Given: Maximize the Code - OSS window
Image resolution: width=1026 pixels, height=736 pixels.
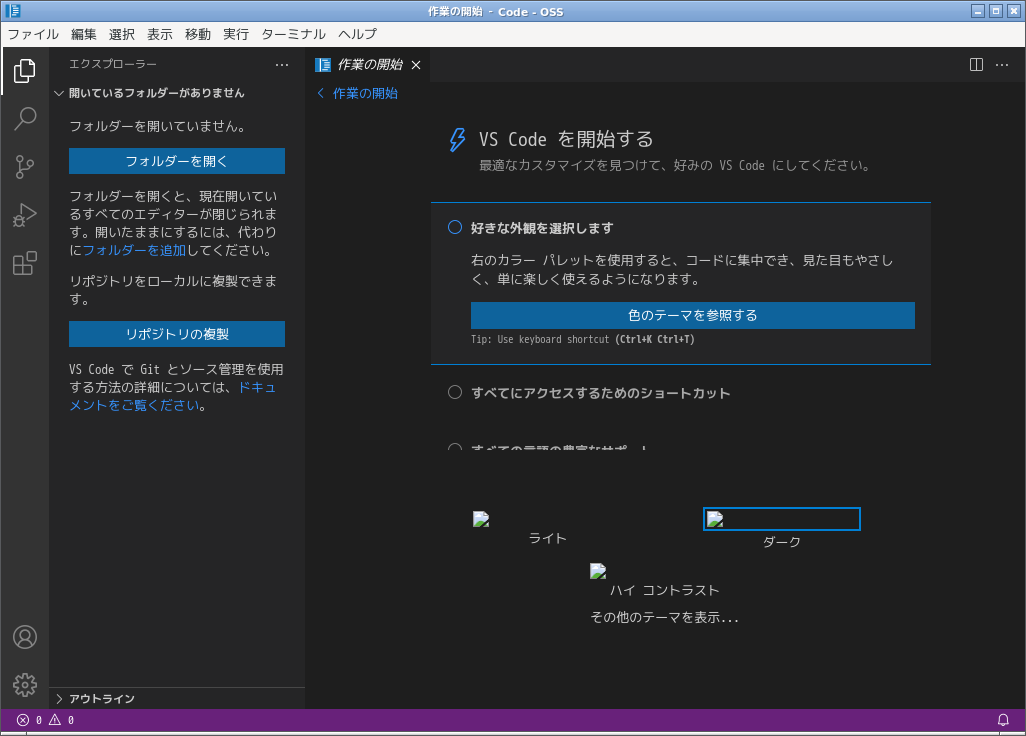Looking at the screenshot, I should pyautogui.click(x=995, y=11).
